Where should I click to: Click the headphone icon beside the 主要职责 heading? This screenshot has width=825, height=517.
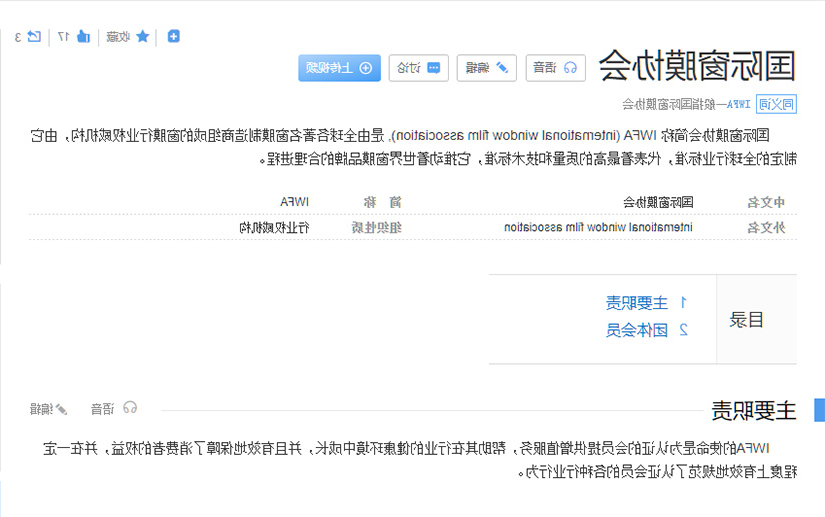coord(130,408)
